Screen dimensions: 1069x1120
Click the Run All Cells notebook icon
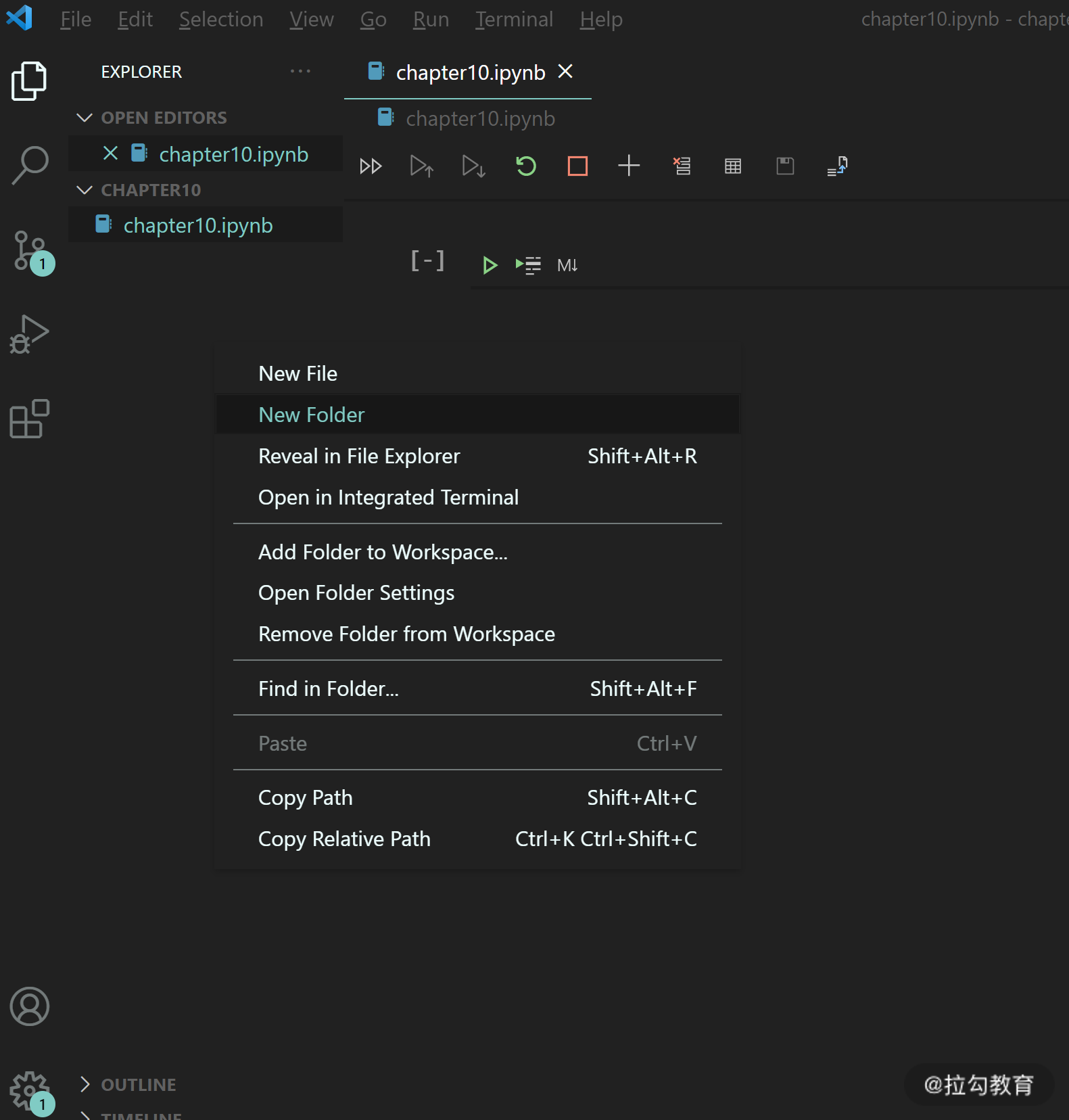point(371,166)
